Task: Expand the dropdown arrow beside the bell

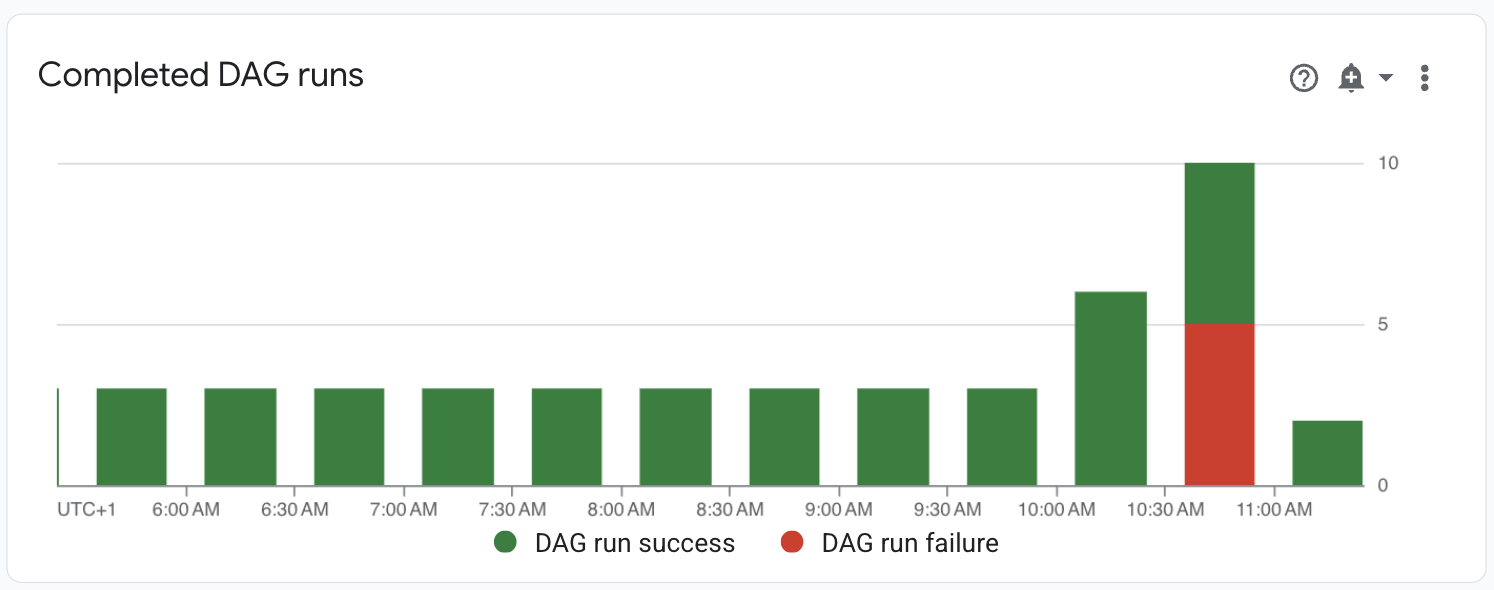Action: (1386, 78)
